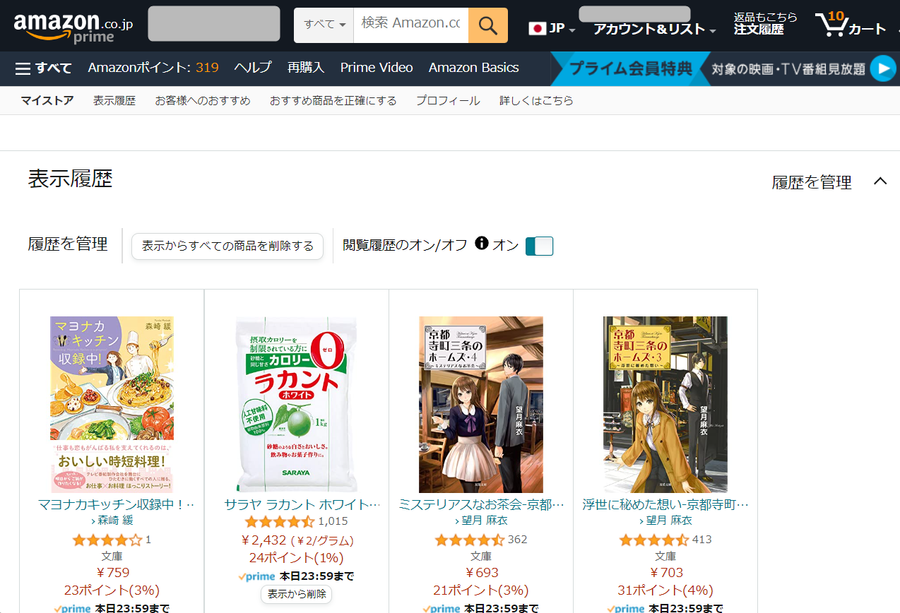Image resolution: width=900 pixels, height=613 pixels.
Task: Open star rating with 362 reviews
Action: [470, 540]
